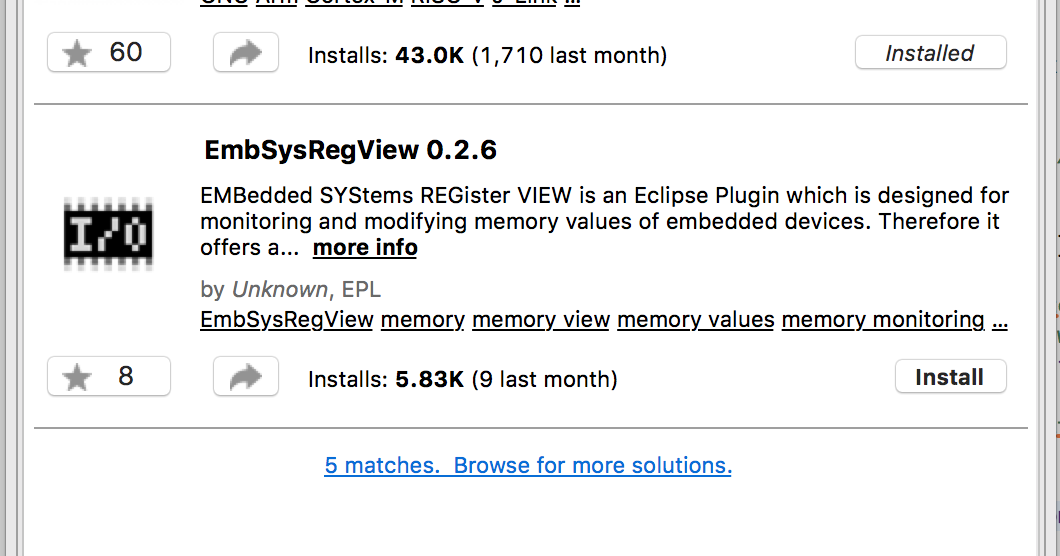The image size is (1060, 556).
Task: Select the memory tag
Action: click(x=423, y=319)
